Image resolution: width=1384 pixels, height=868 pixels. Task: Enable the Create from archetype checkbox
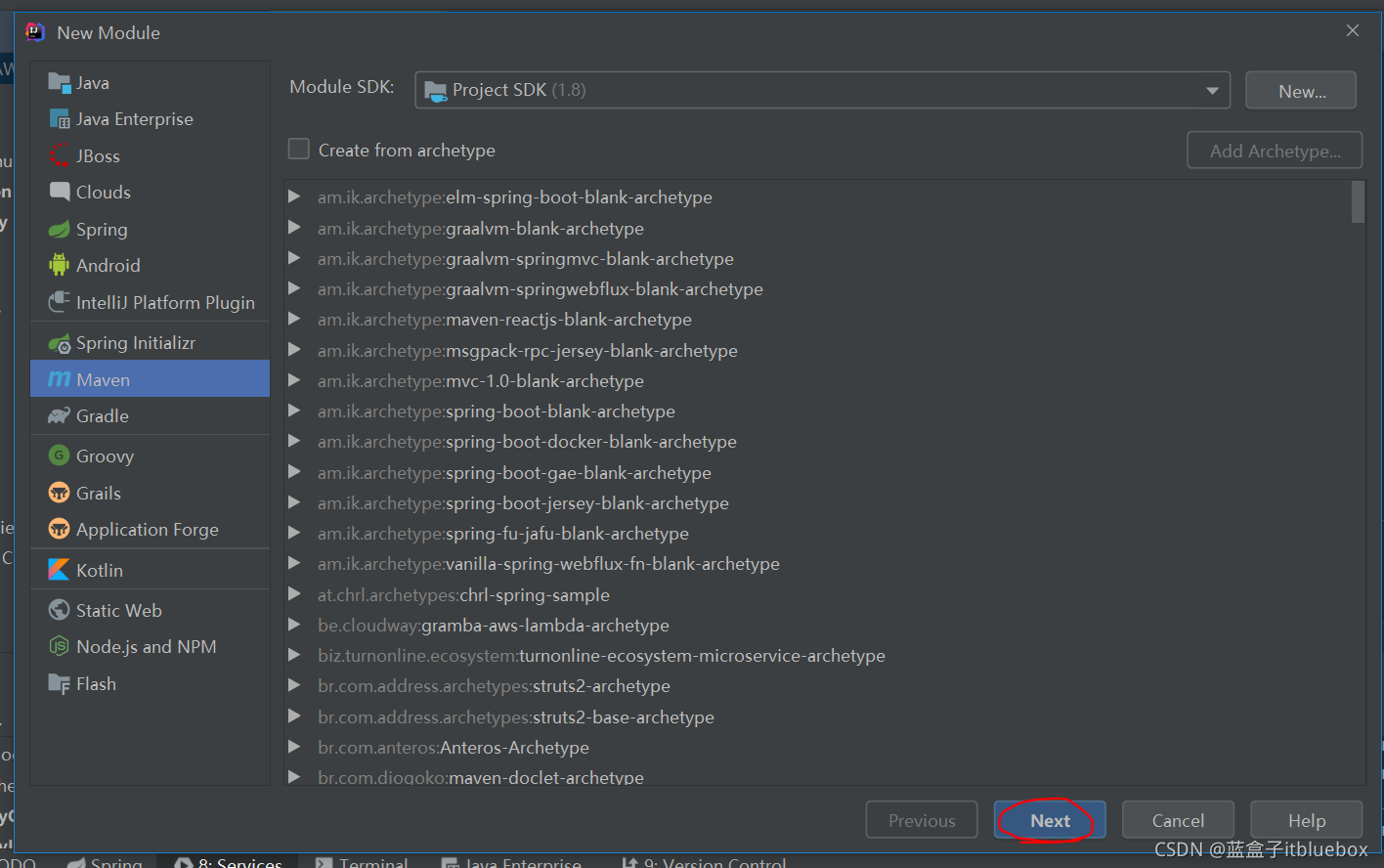coord(298,150)
